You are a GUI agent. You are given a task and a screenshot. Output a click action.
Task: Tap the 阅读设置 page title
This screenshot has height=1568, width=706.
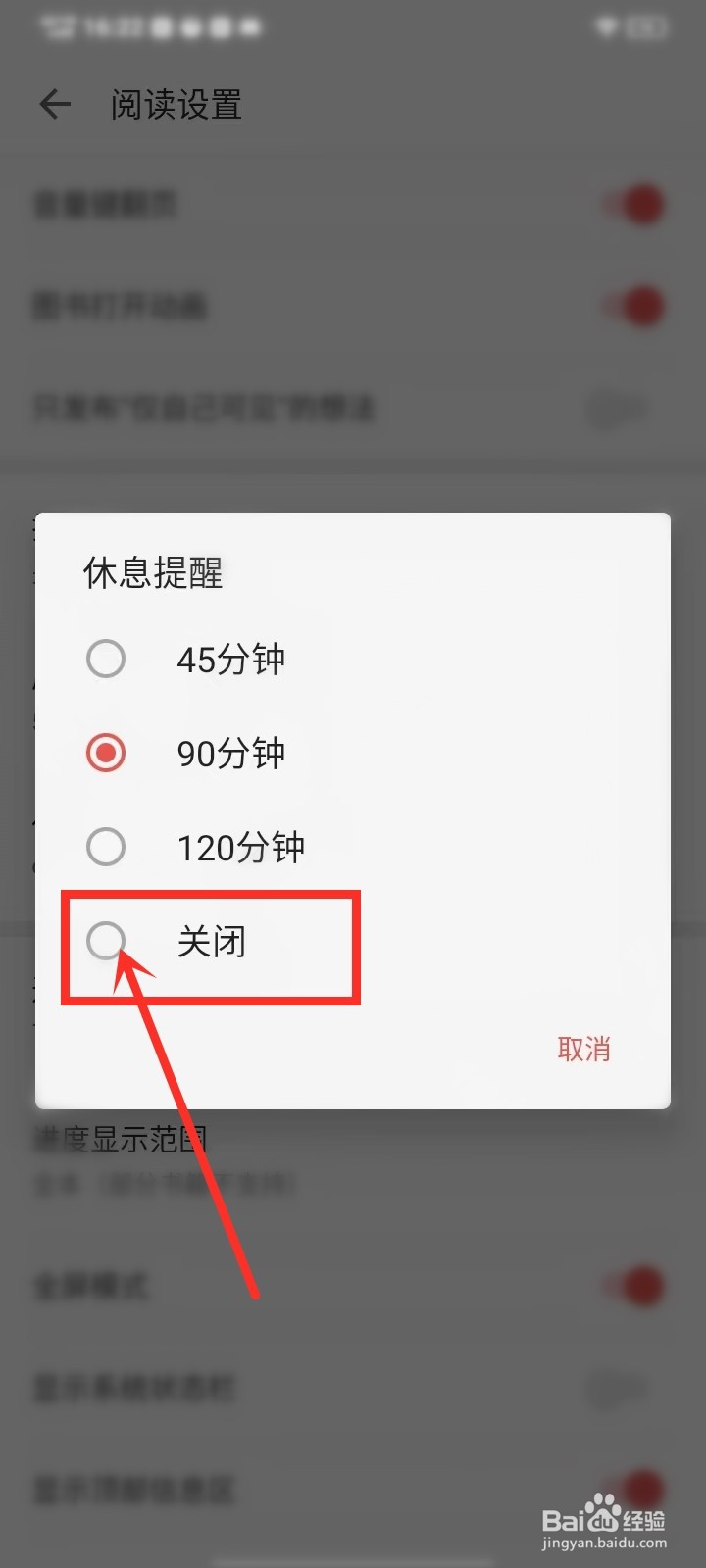pos(176,104)
